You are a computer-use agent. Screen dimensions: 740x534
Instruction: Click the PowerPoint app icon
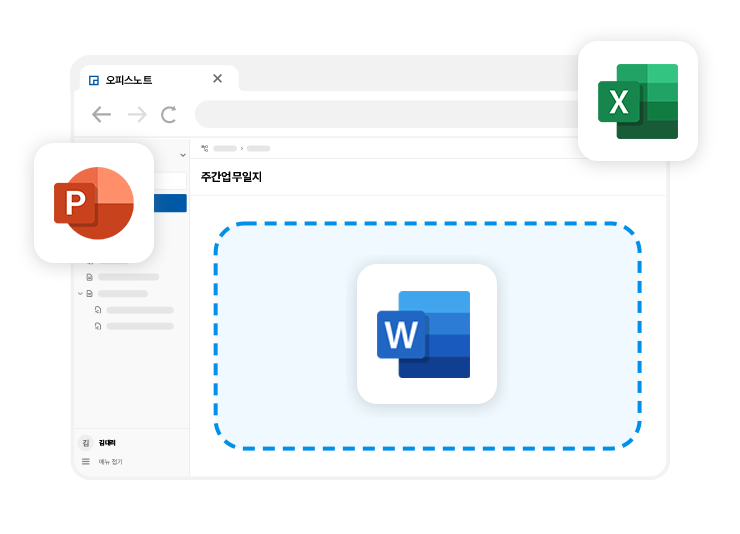(94, 203)
